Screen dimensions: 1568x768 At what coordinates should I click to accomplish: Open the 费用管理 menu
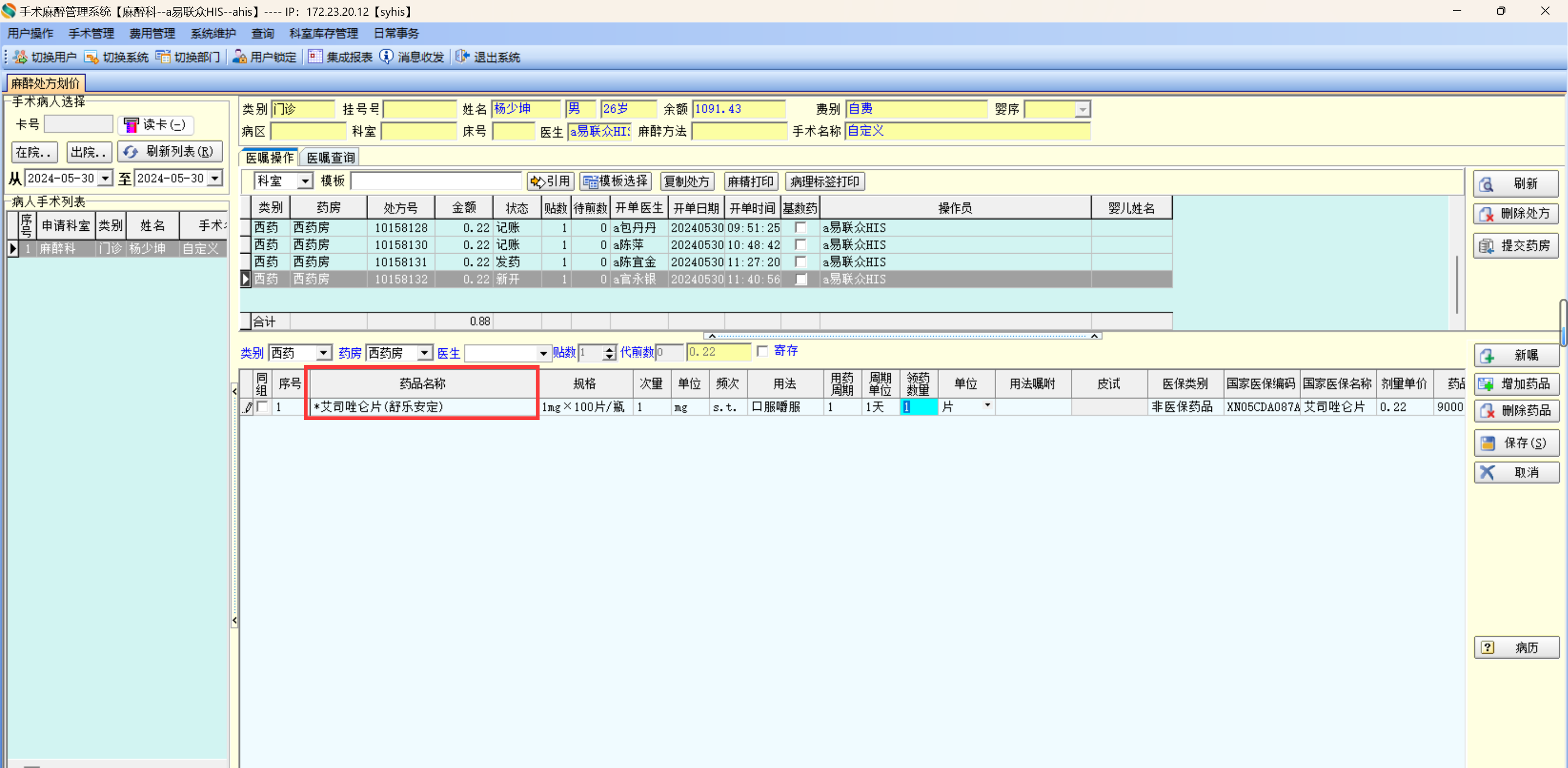click(x=152, y=33)
